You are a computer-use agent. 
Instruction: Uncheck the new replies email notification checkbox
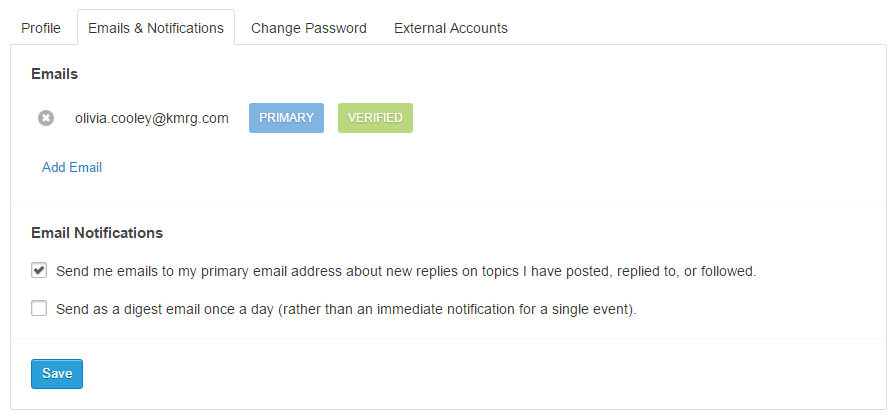pyautogui.click(x=39, y=270)
